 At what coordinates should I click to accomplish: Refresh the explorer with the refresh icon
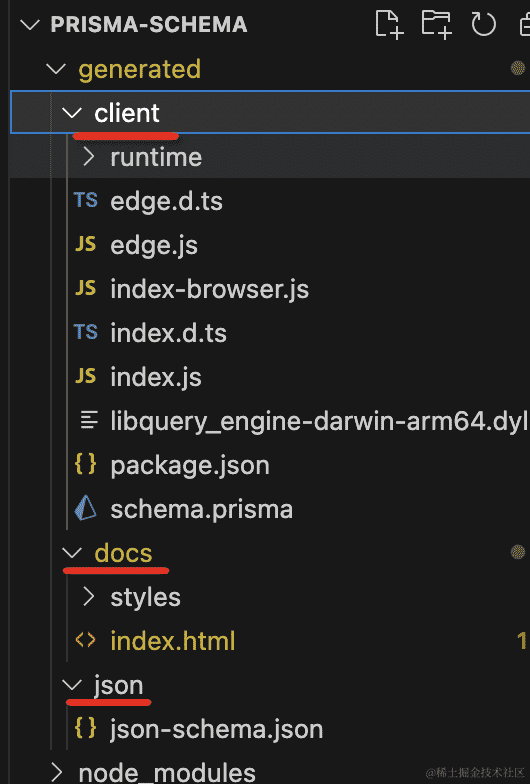click(x=483, y=24)
